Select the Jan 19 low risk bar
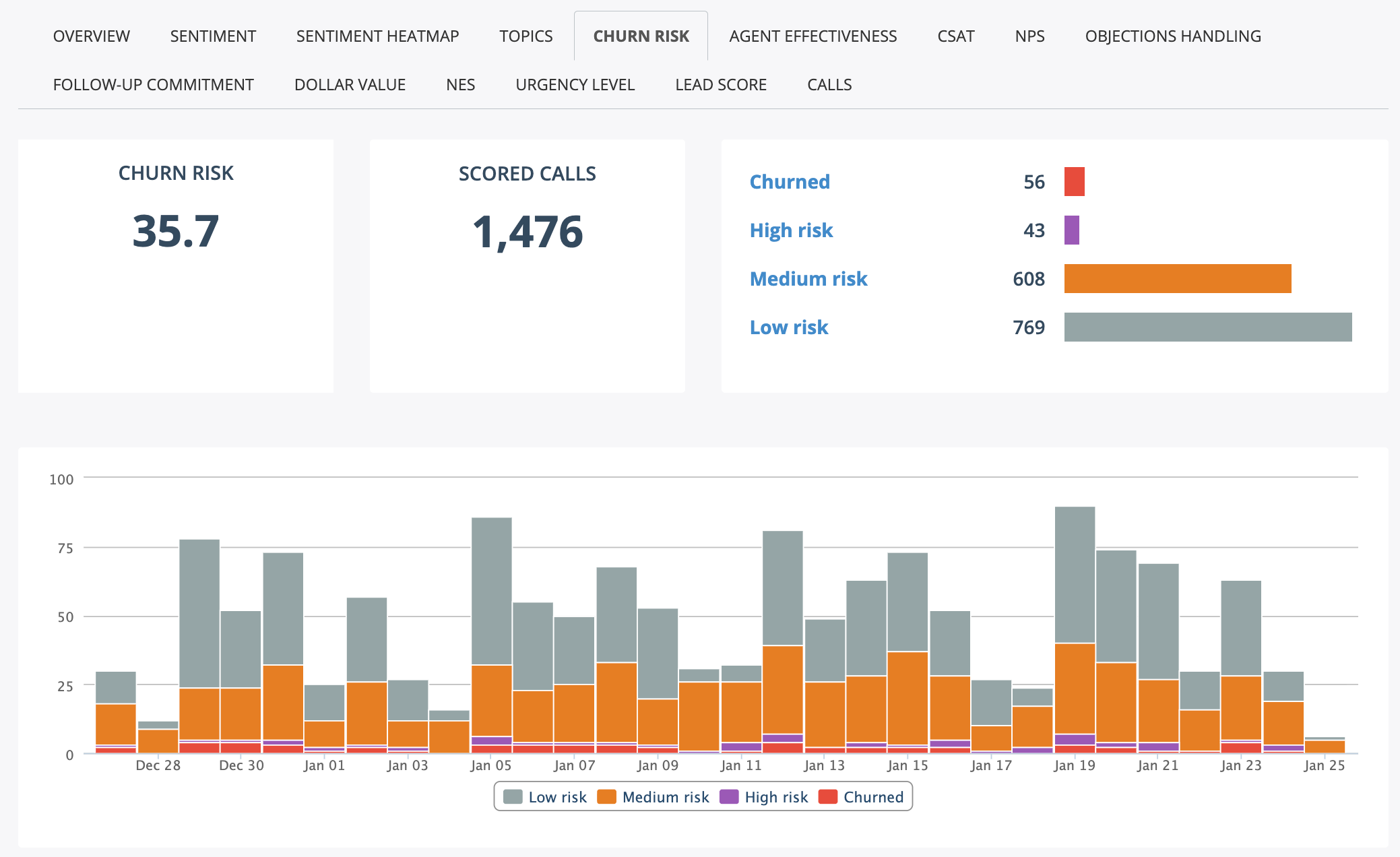This screenshot has height=857, width=1400. tap(1075, 575)
